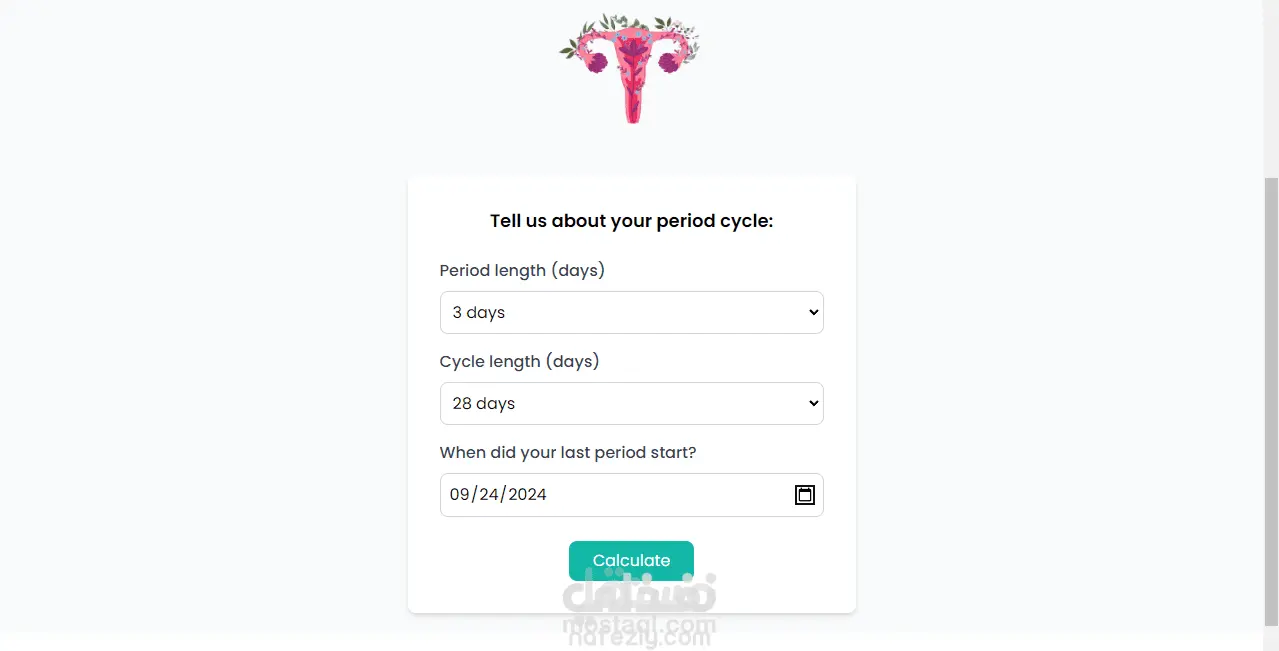Viewport: 1279px width, 651px height.
Task: Click 'When did your last period start?' label
Action: coord(567,453)
